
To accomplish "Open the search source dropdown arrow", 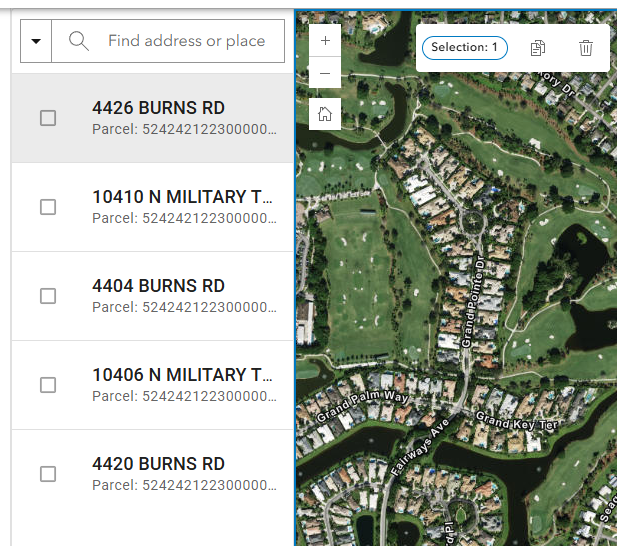I will coord(36,41).
